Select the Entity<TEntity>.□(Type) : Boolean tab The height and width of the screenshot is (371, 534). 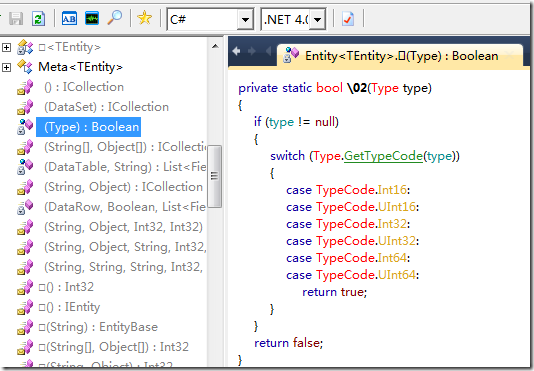click(400, 55)
